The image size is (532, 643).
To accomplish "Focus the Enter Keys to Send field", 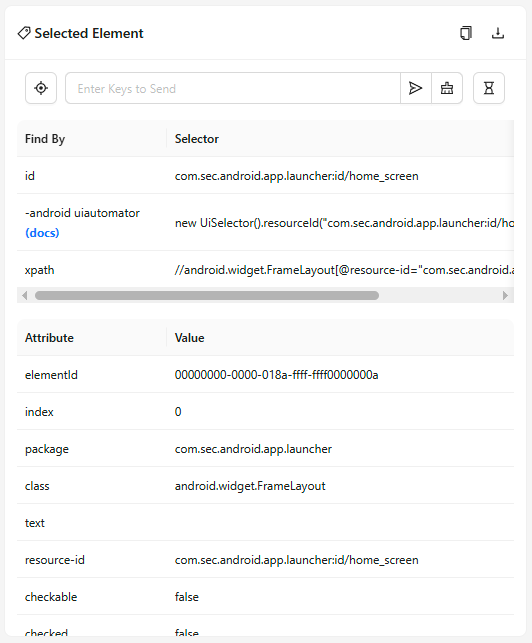I will pos(233,88).
